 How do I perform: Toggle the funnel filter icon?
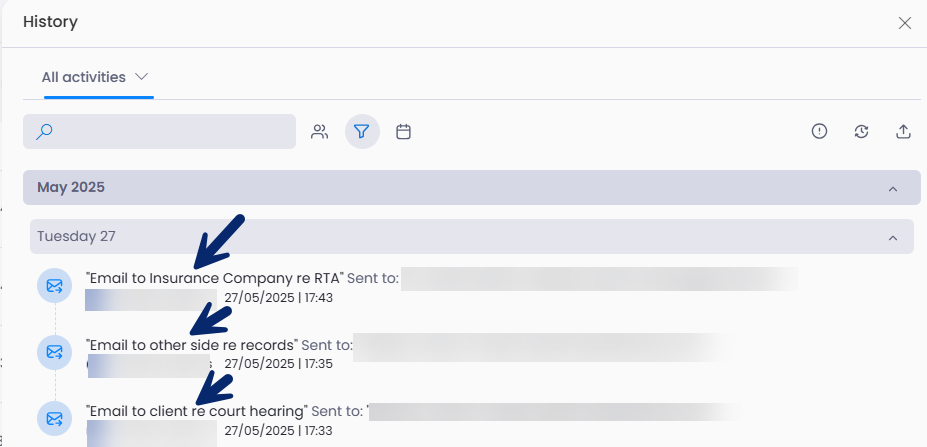[362, 131]
